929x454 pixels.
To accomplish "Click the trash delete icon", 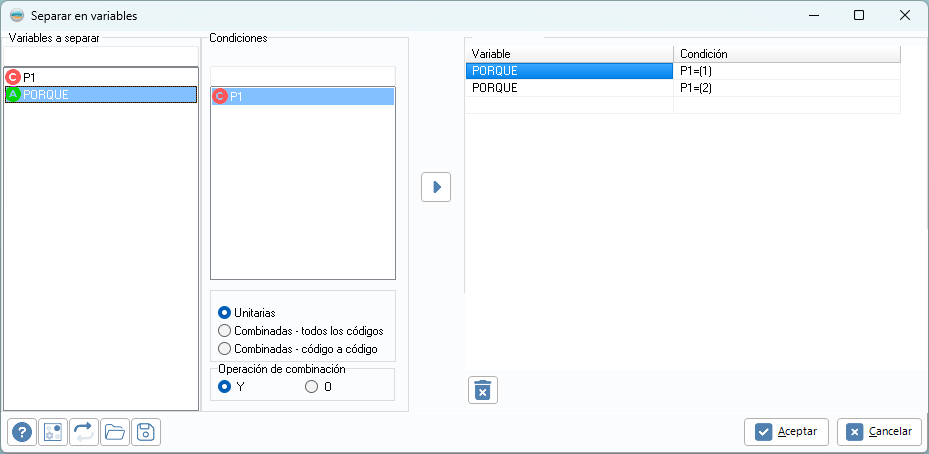I will coord(482,390).
